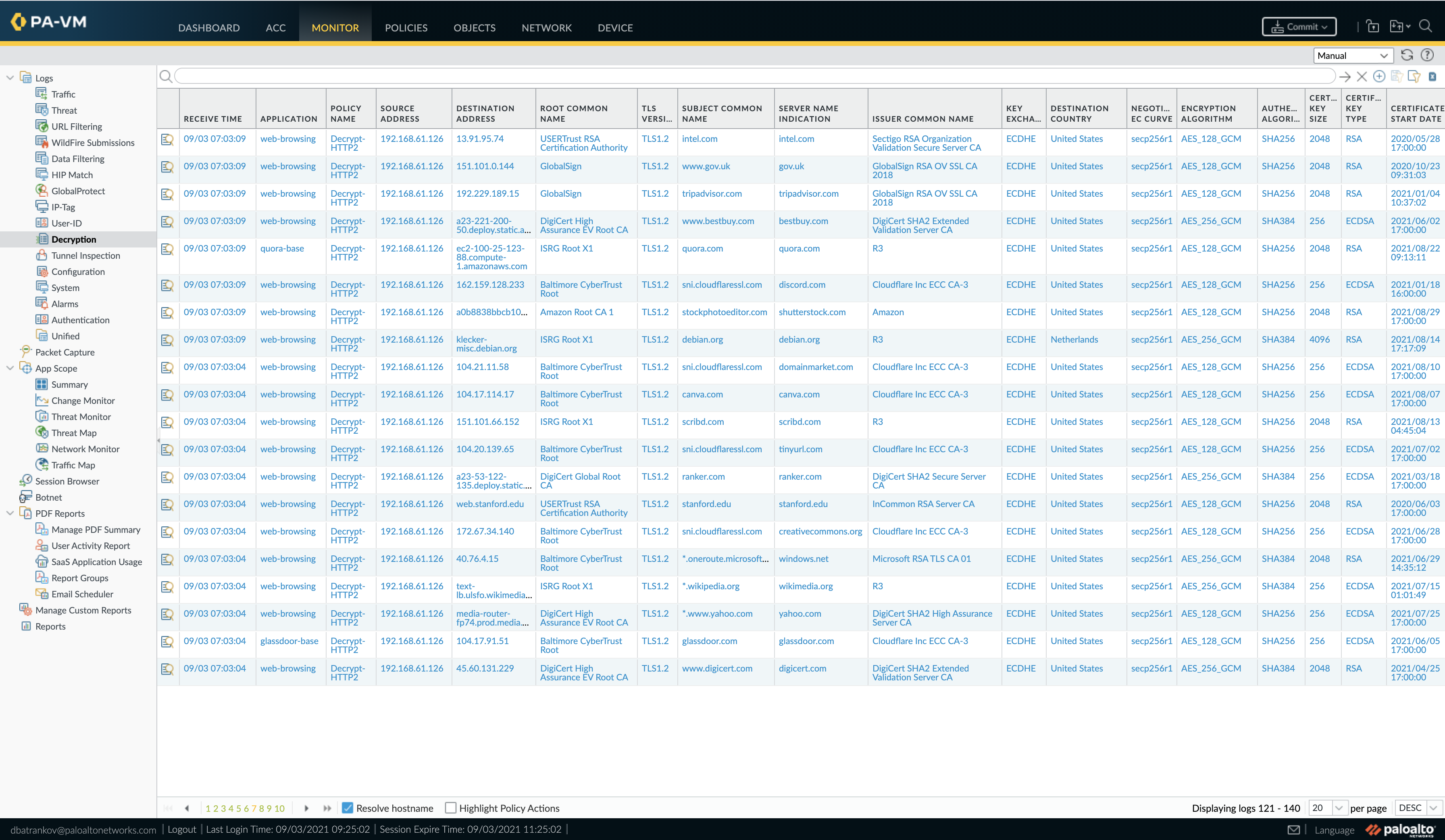Click the global search magnifier icon
This screenshot has width=1445, height=840.
(x=1425, y=26)
